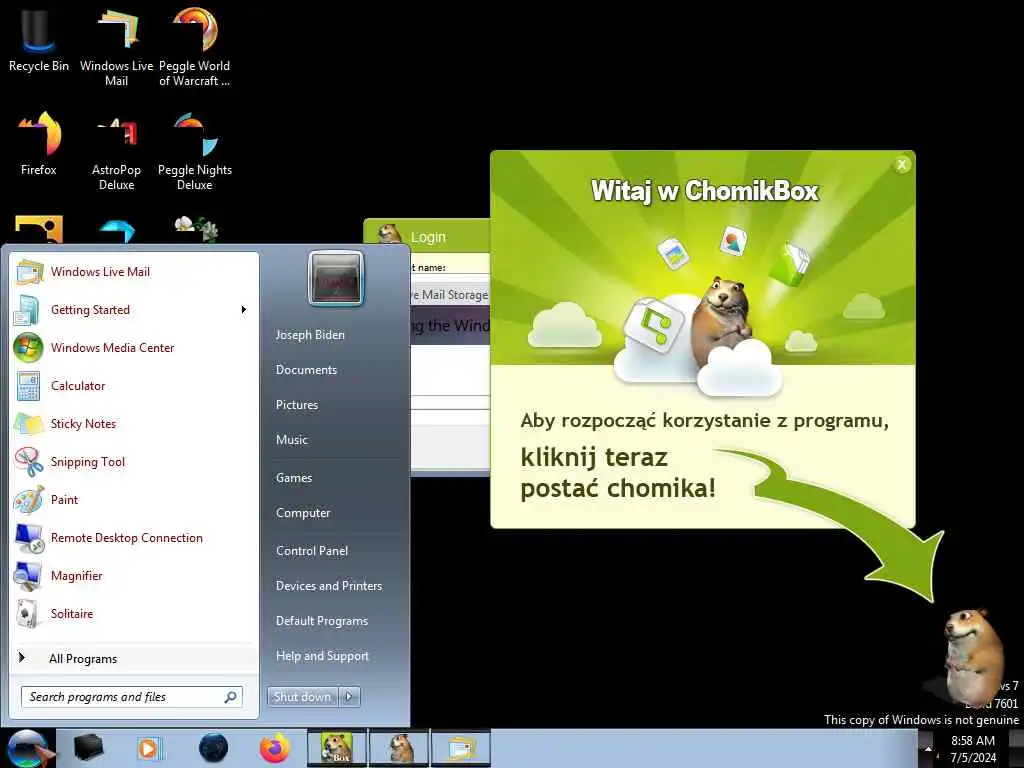1024x768 pixels.
Task: Open Games from Start menu
Action: pos(294,478)
